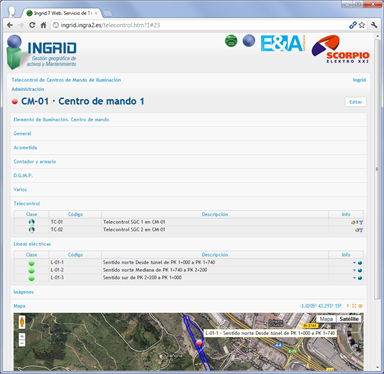
Task: Select the Street View pegman icon
Action: pos(22,322)
